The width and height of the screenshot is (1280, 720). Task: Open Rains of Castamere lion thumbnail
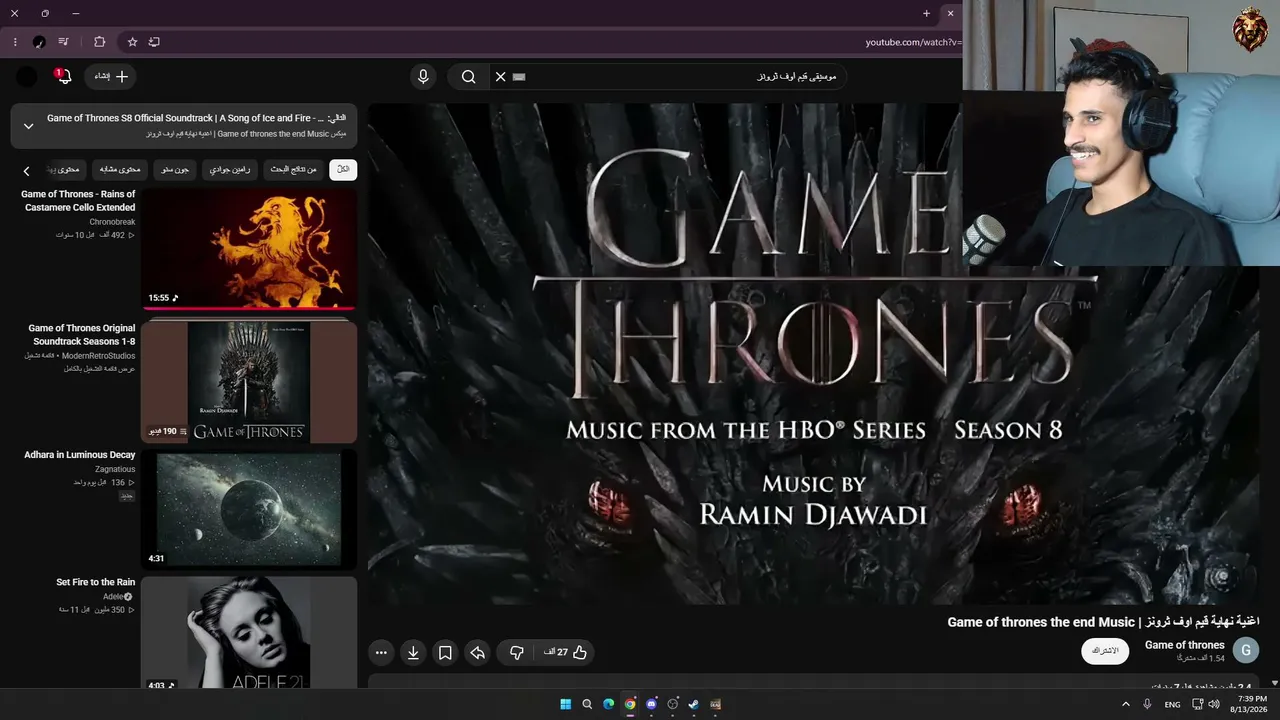tap(248, 249)
